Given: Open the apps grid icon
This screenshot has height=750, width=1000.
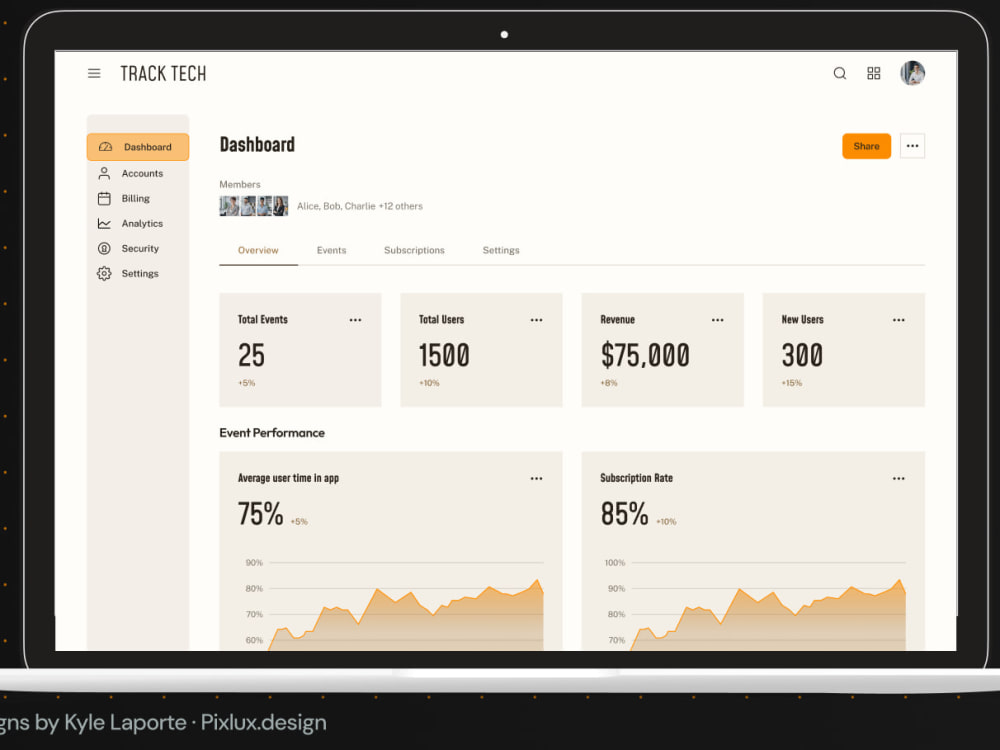Looking at the screenshot, I should pos(873,73).
